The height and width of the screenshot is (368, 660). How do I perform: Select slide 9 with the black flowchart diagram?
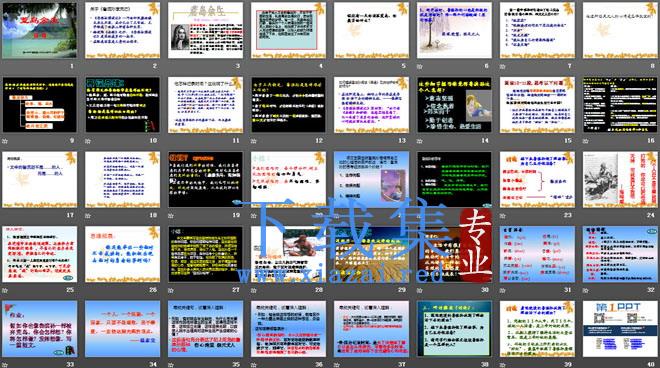click(x=40, y=105)
